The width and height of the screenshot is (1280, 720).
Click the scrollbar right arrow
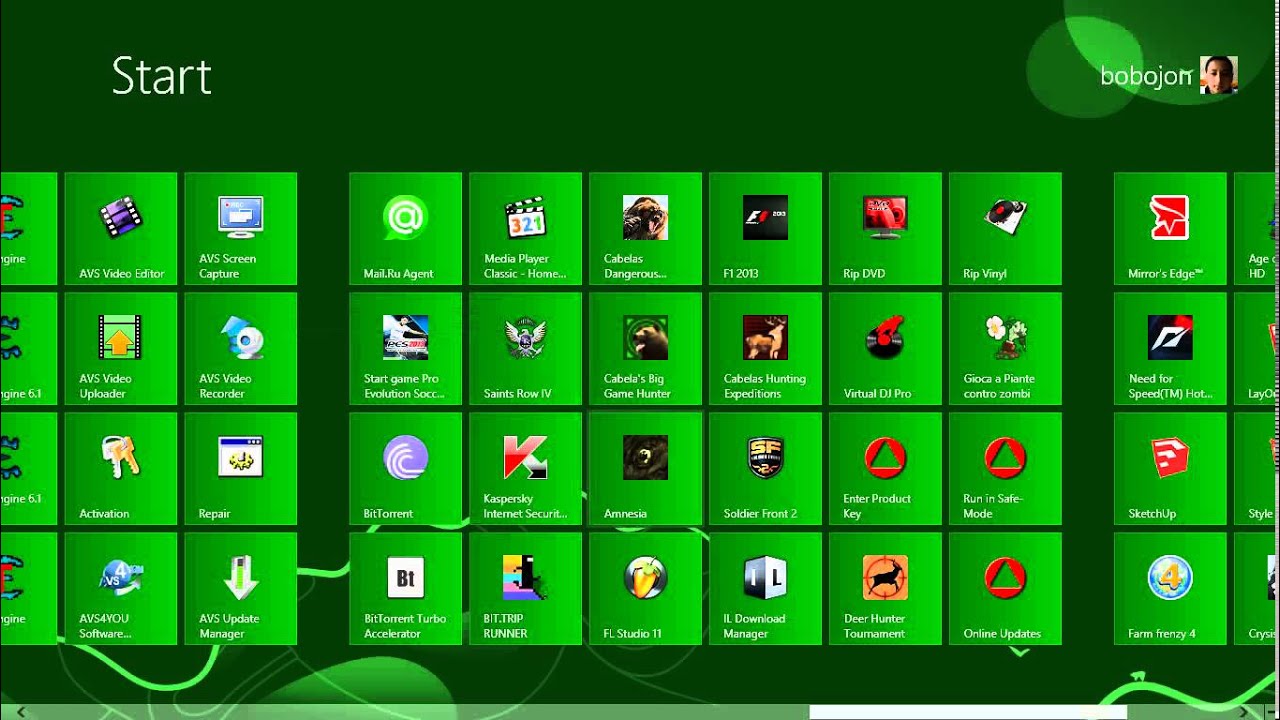click(x=1243, y=712)
